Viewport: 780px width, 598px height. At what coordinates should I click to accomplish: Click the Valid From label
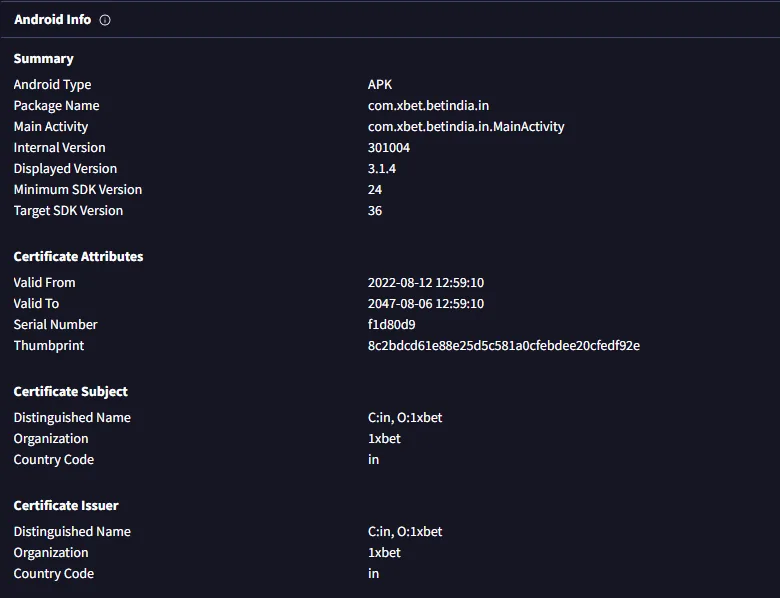tap(44, 283)
